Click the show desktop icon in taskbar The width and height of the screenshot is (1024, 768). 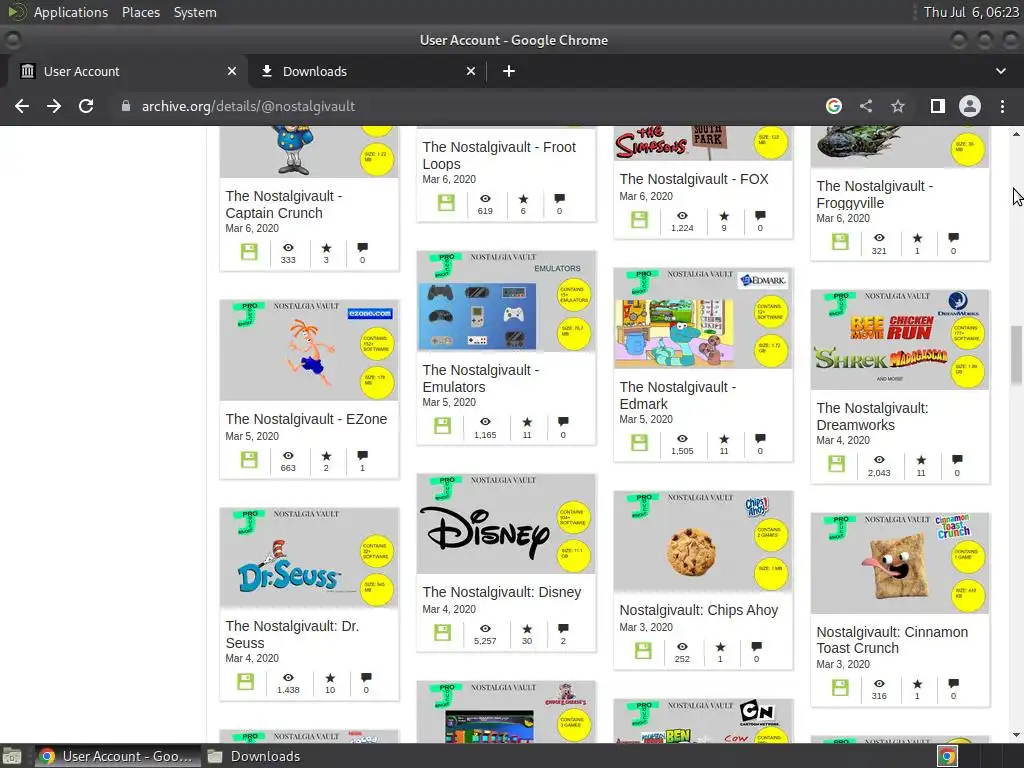(x=12, y=756)
